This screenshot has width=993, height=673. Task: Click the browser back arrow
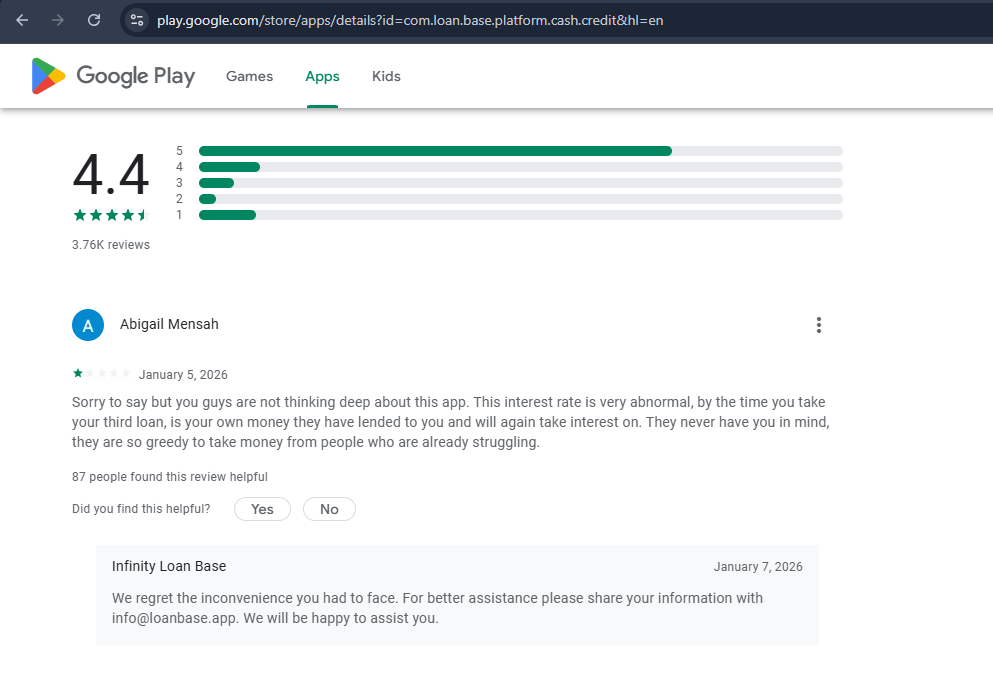click(22, 20)
